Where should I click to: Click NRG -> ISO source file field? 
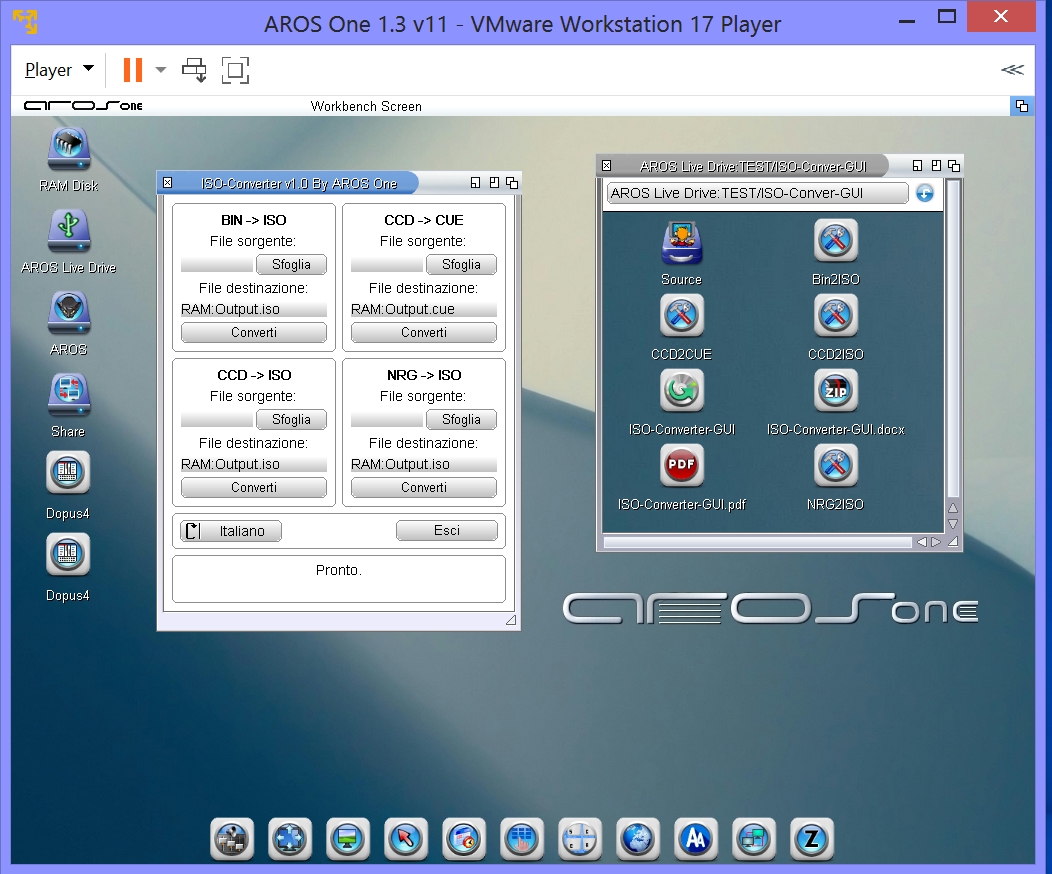pyautogui.click(x=387, y=419)
